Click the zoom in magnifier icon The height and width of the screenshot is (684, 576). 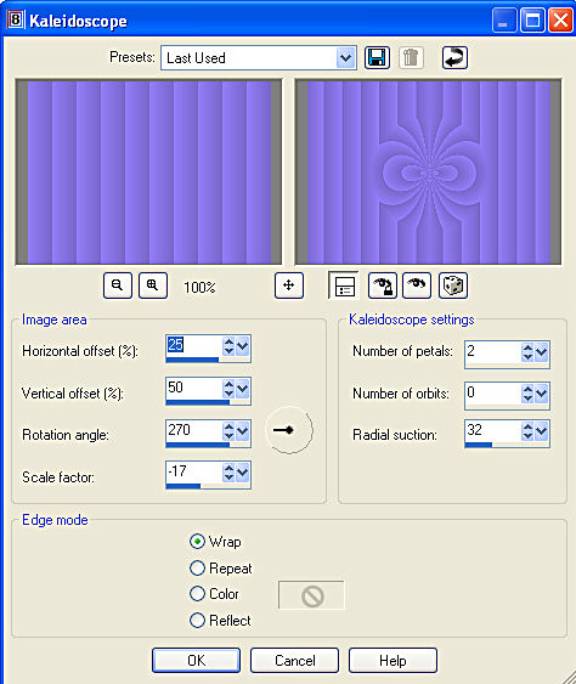click(x=153, y=286)
